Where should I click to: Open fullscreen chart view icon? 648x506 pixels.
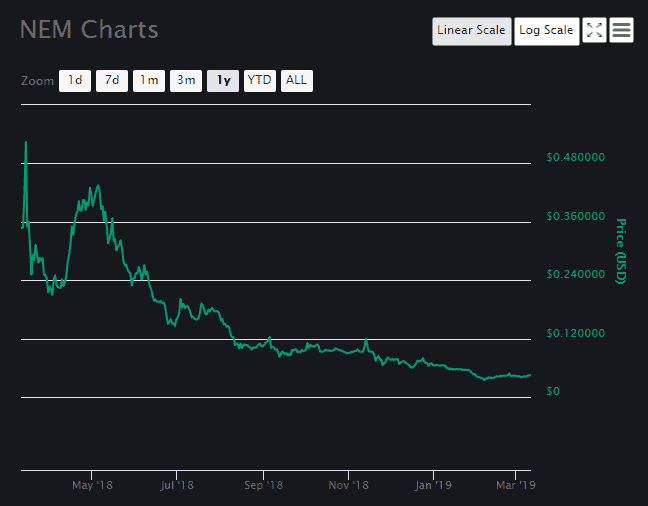[594, 30]
